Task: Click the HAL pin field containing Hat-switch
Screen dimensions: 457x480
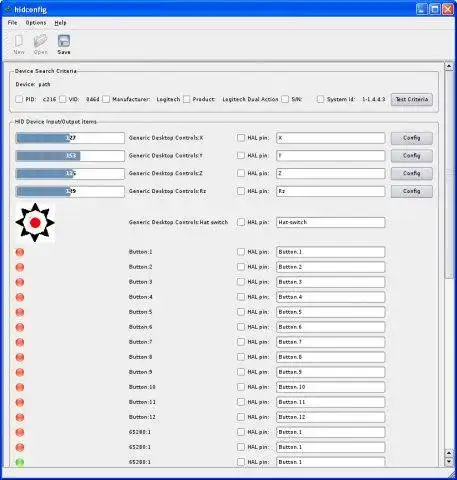Action: click(x=331, y=222)
